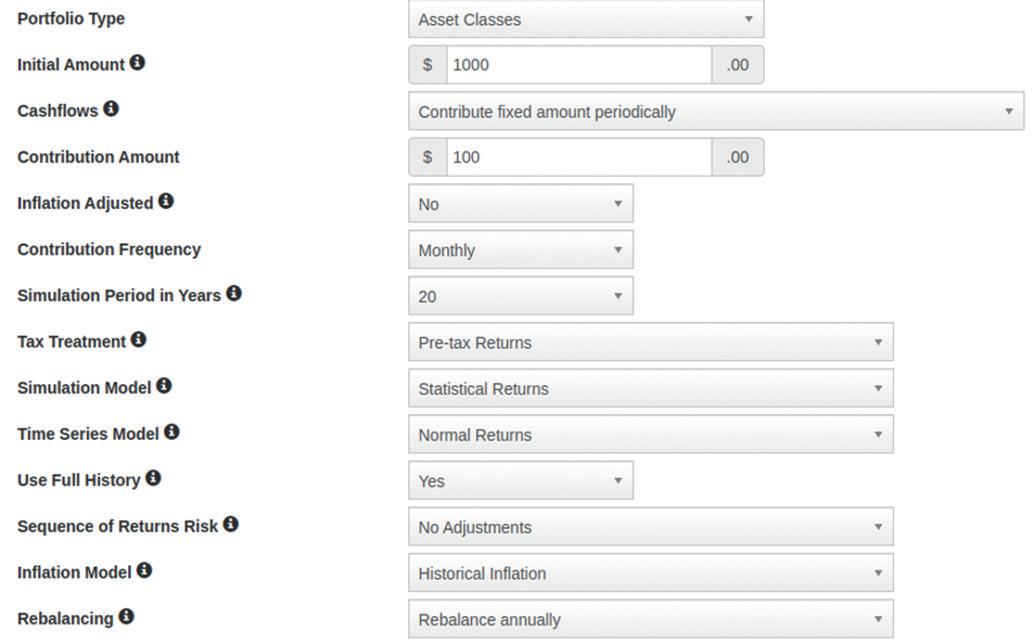Open the Portfolio Type dropdown
This screenshot has width=1034, height=644.
tap(586, 19)
